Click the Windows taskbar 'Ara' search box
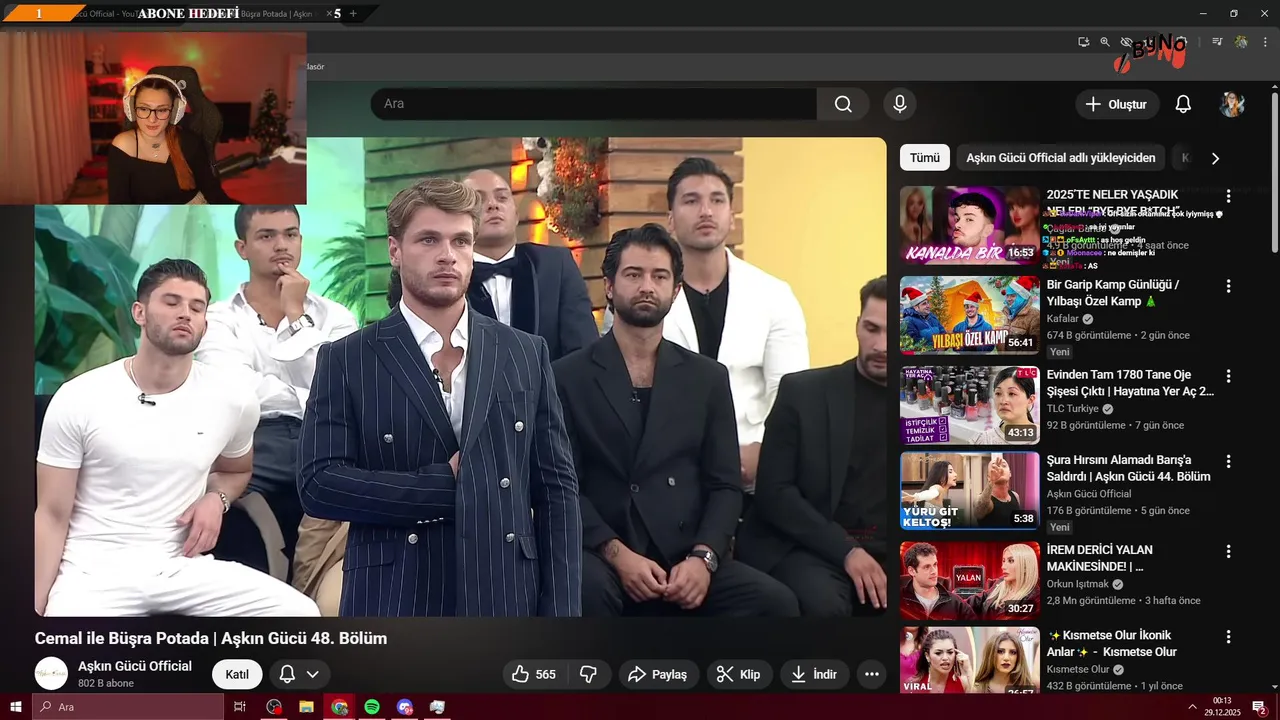The image size is (1280, 720). pos(128,707)
